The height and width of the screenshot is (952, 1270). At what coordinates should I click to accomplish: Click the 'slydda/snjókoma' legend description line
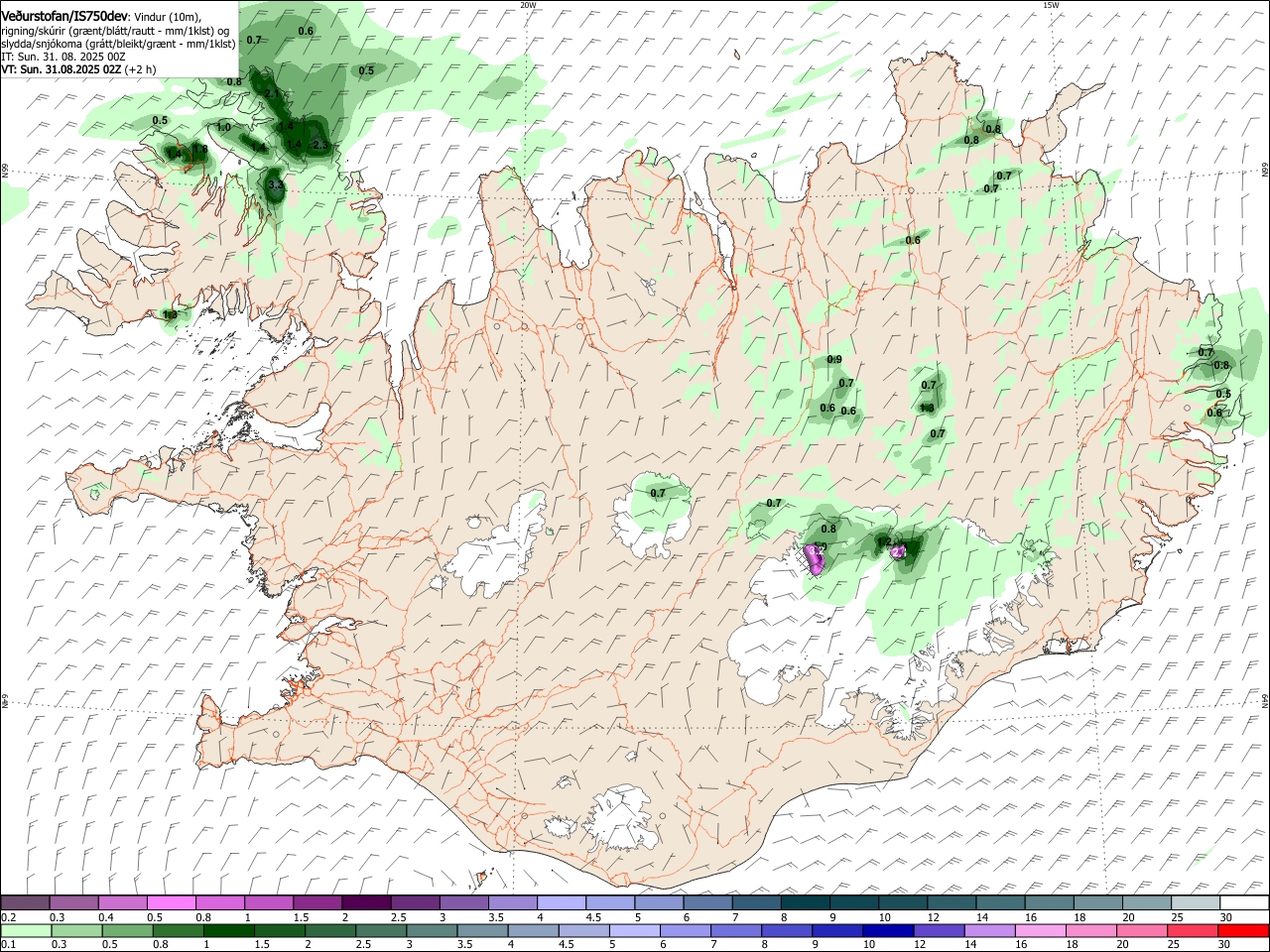[x=118, y=44]
